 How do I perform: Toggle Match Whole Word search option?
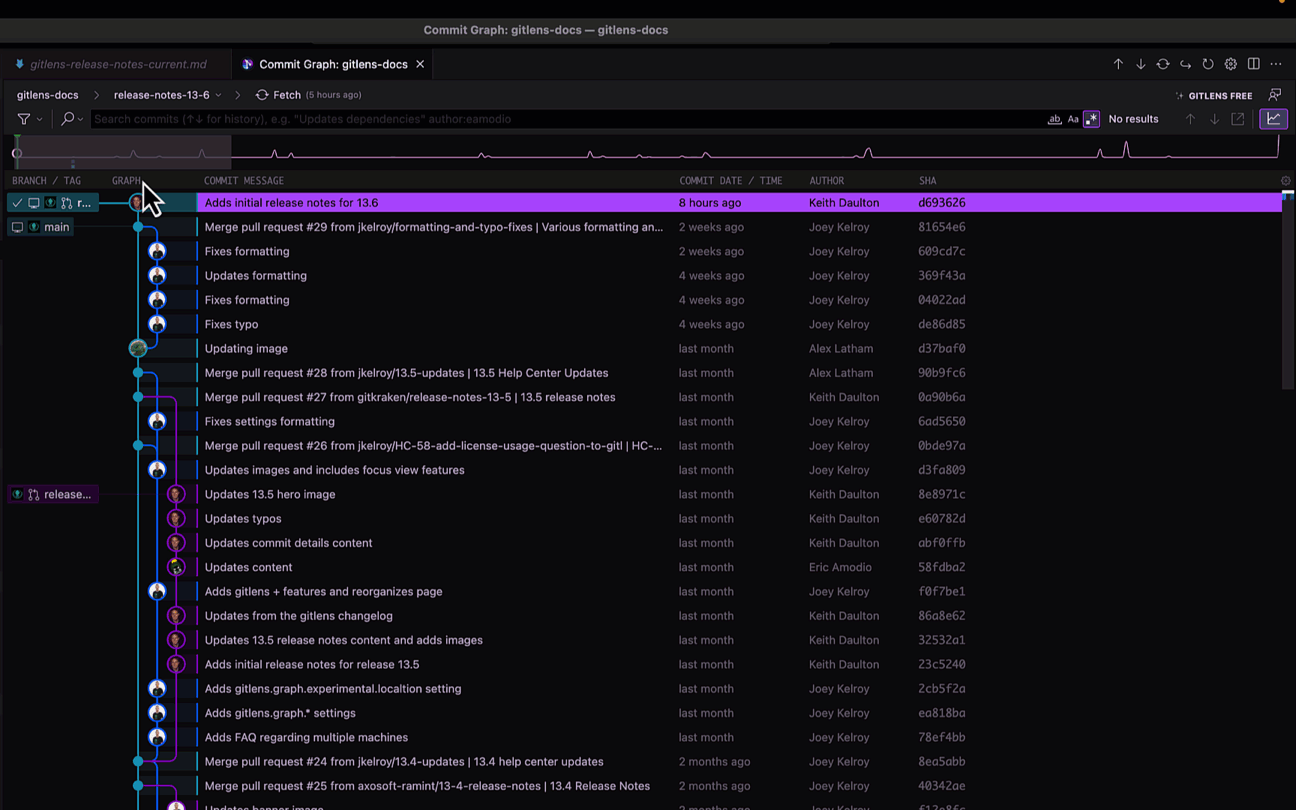(1054, 119)
